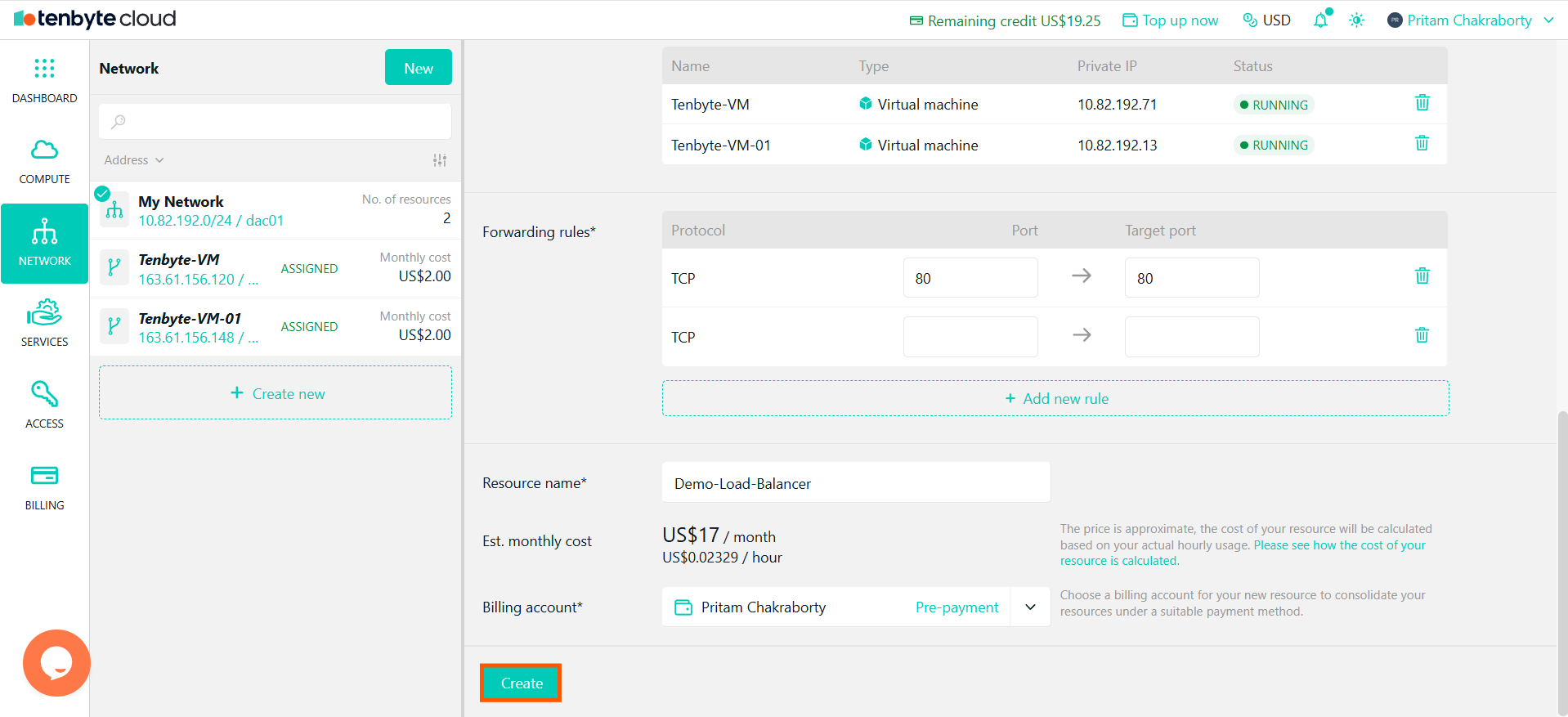Click the RUNNING status of Tenbyte-VM-01
Image resolution: width=1568 pixels, height=717 pixels.
click(1274, 145)
